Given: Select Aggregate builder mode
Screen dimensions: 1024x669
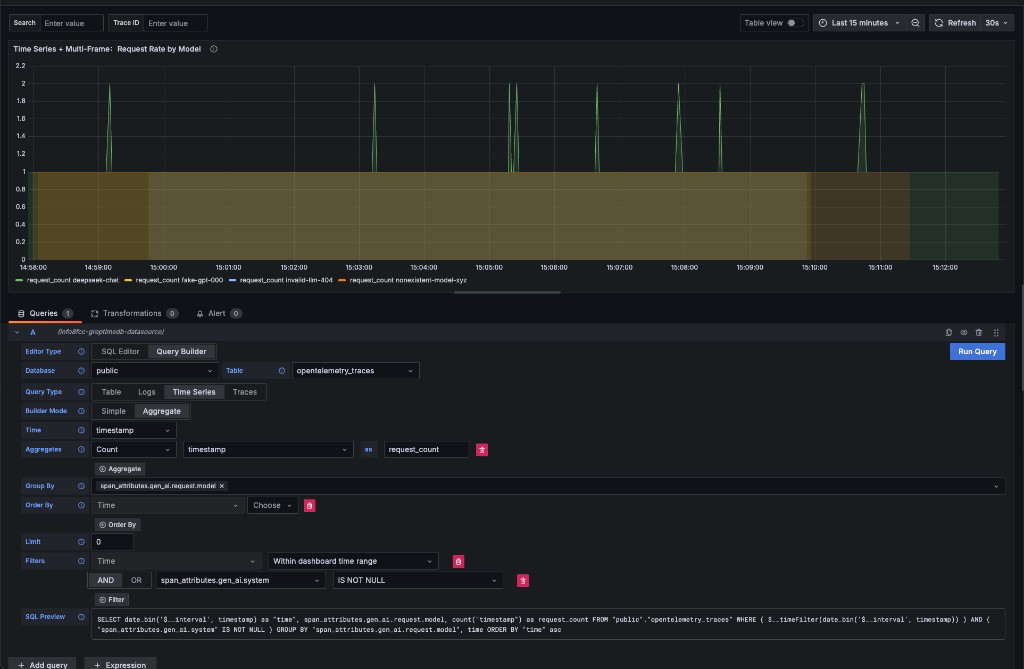Looking at the screenshot, I should point(161,411).
